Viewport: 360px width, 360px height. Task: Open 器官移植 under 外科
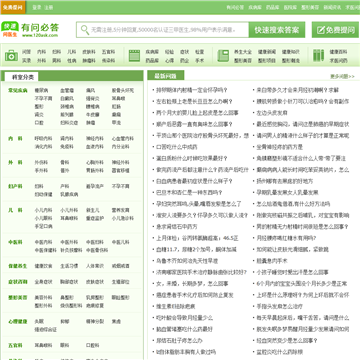tap(120, 170)
